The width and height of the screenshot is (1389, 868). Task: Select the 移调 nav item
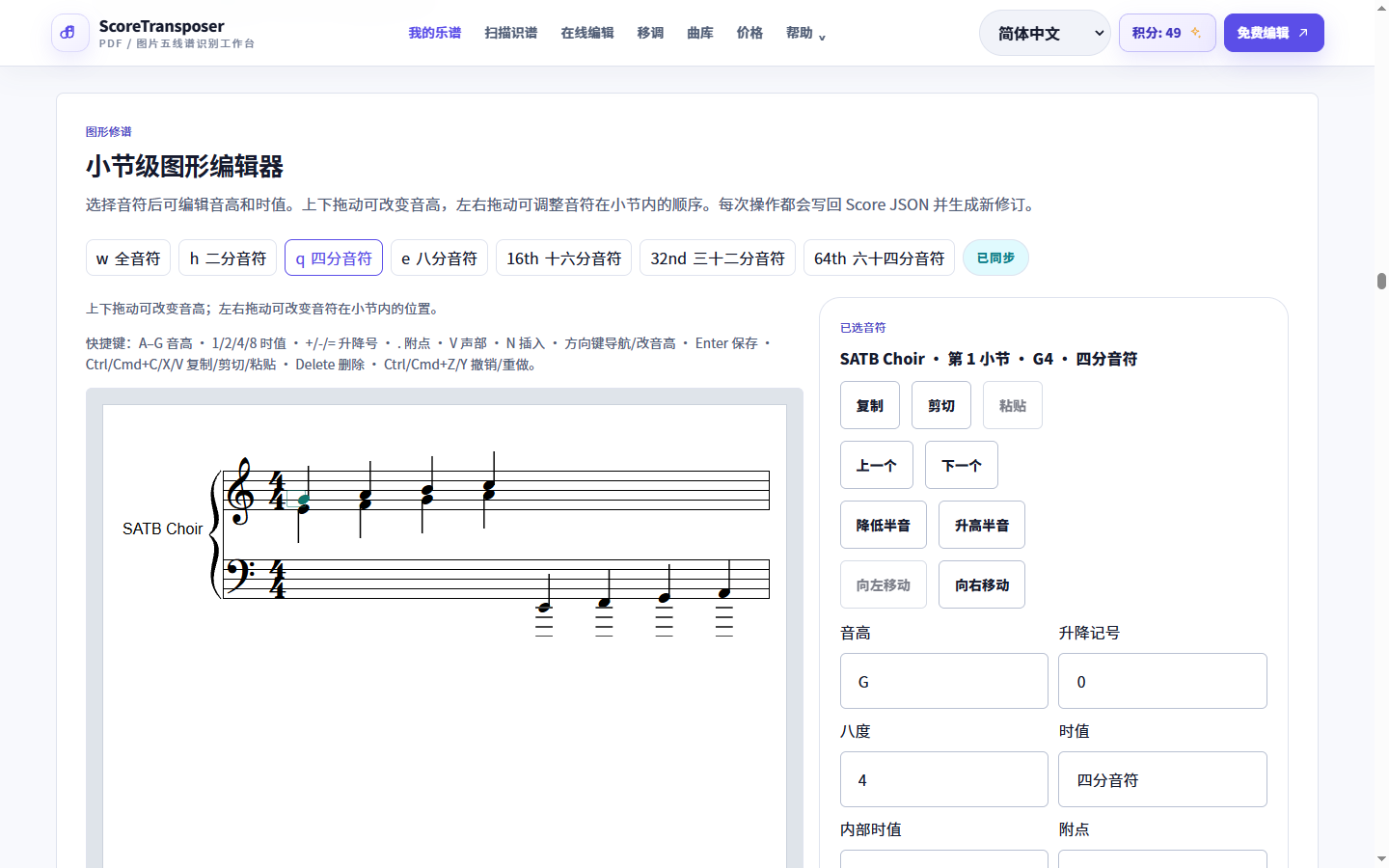pyautogui.click(x=650, y=33)
